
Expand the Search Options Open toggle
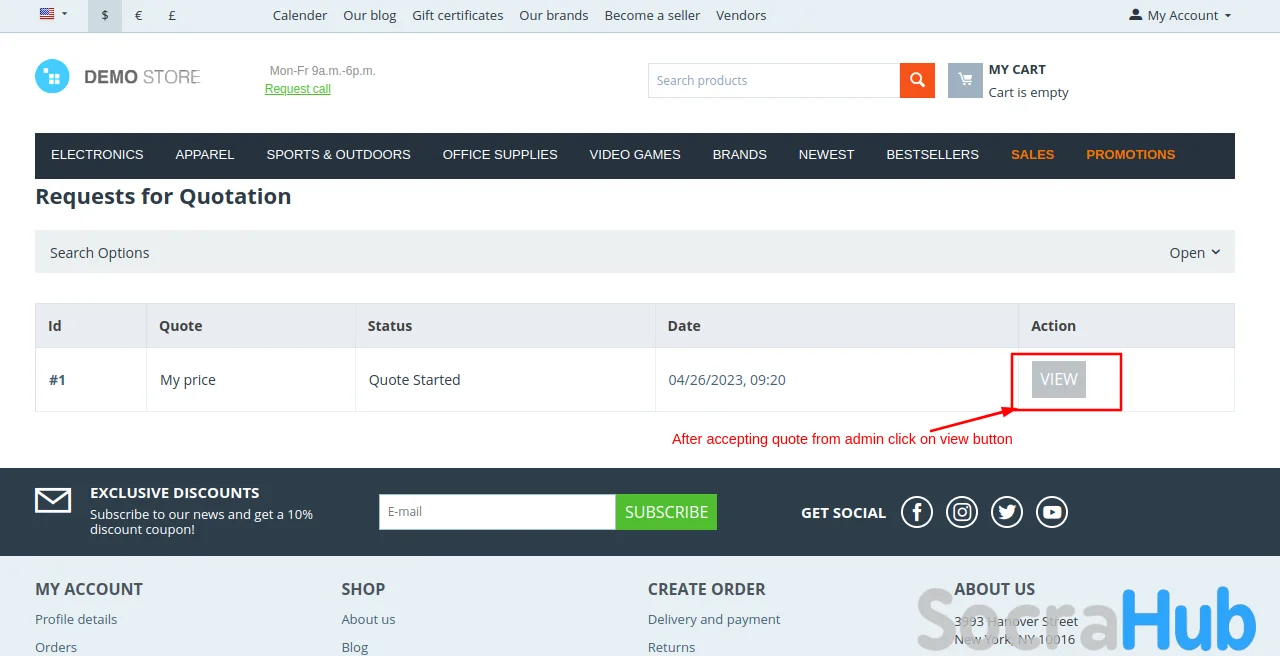1195,253
